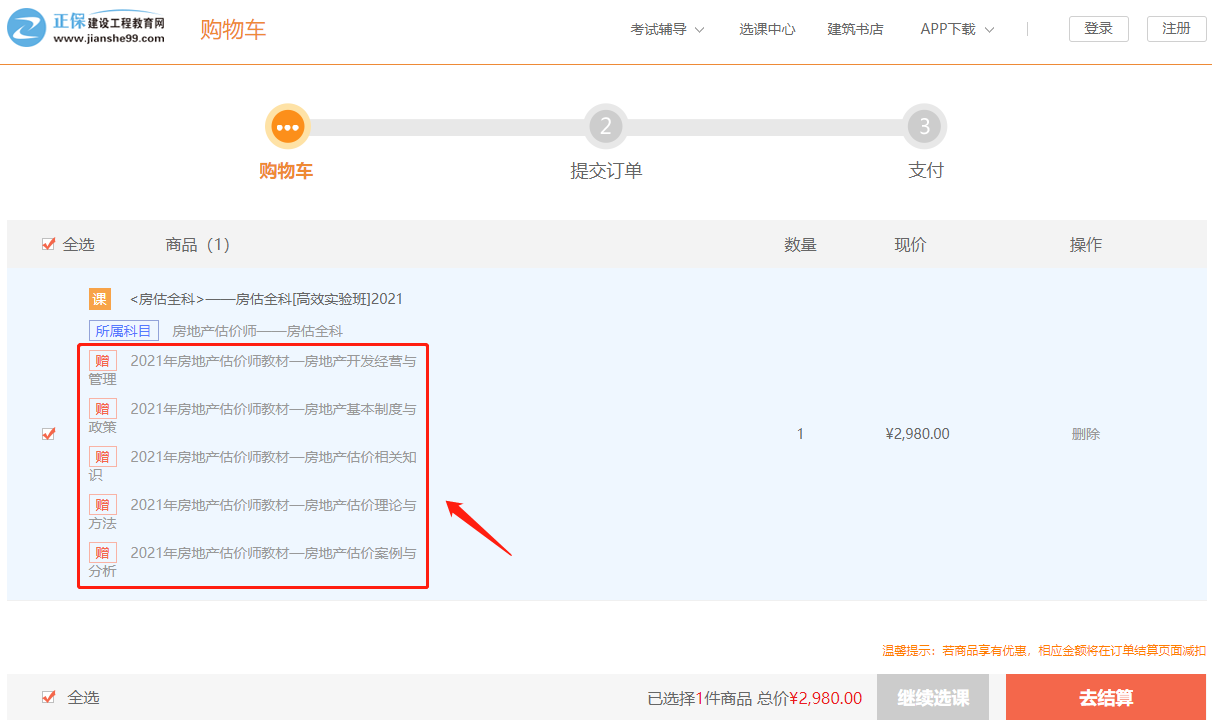1212x725 pixels.
Task: Expand the APP下载 dropdown menu
Action: pyautogui.click(x=957, y=30)
